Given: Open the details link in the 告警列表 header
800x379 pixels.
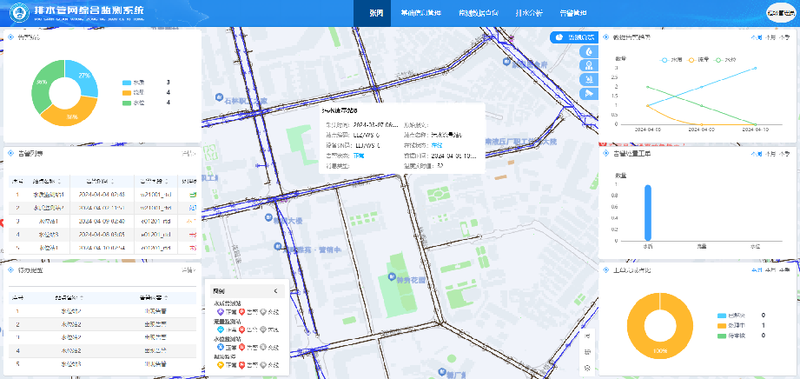Looking at the screenshot, I should click(x=189, y=153).
